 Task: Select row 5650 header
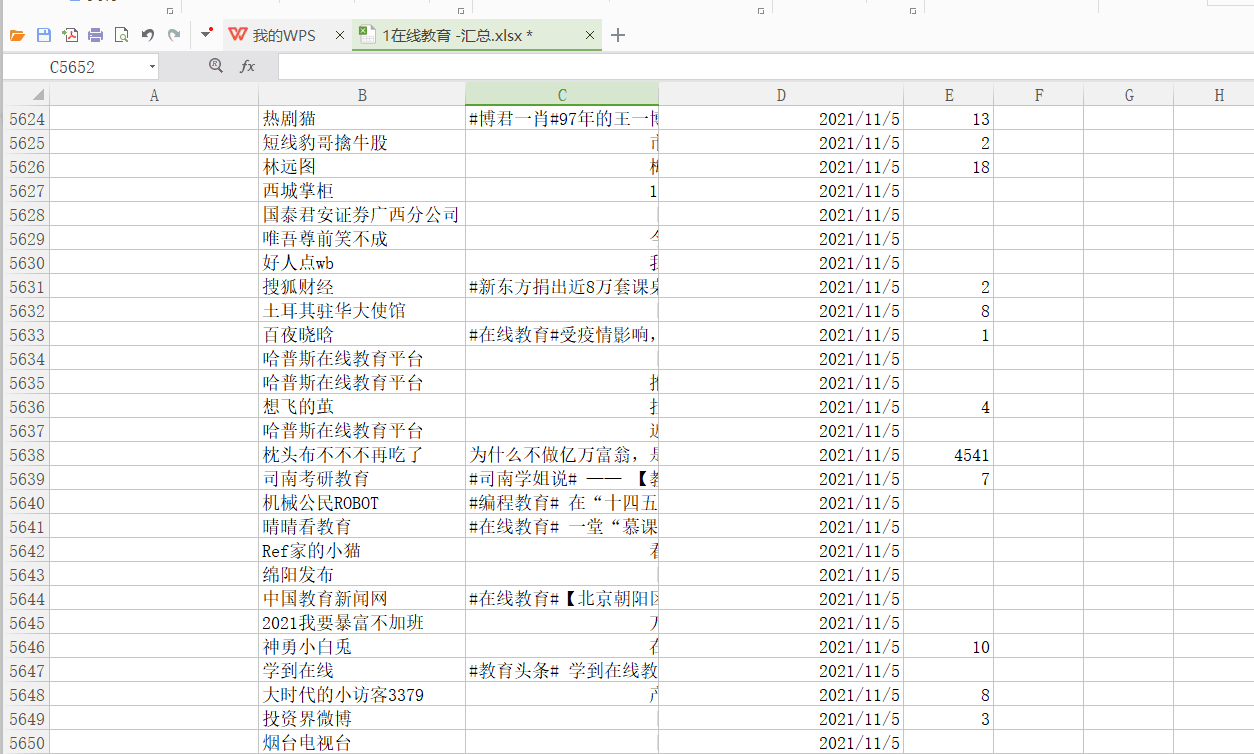pyautogui.click(x=25, y=743)
